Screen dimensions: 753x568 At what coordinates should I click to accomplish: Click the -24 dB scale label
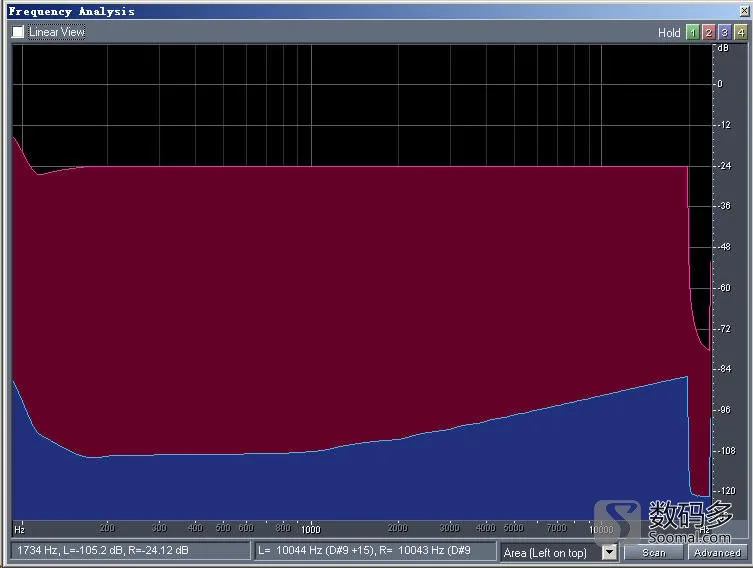tap(724, 166)
